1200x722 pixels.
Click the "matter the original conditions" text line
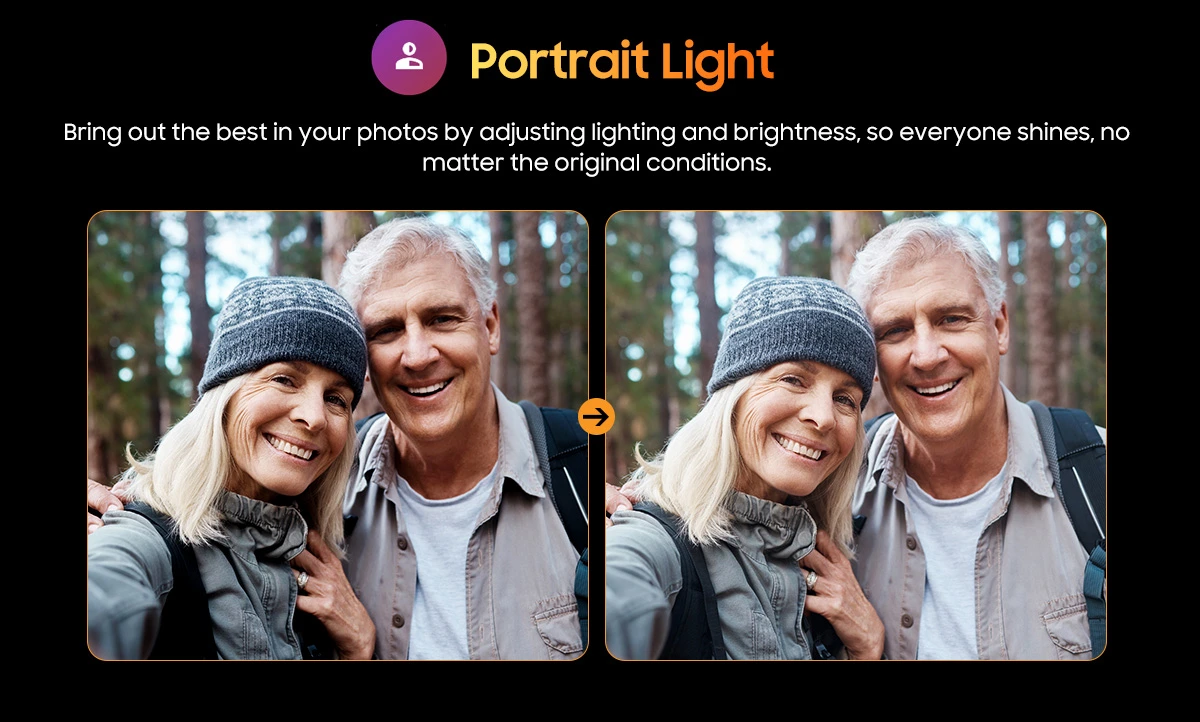[x=596, y=163]
